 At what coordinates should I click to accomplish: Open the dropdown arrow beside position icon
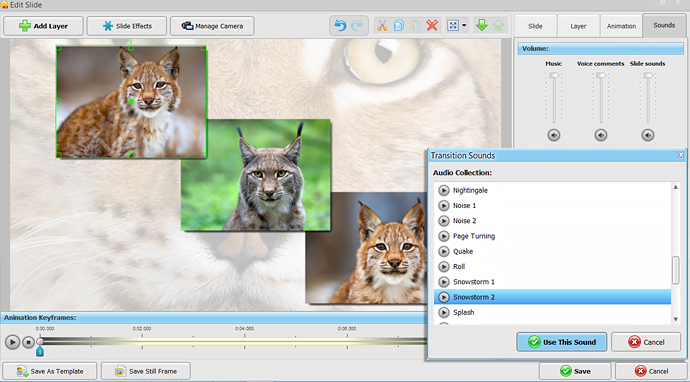pos(464,26)
